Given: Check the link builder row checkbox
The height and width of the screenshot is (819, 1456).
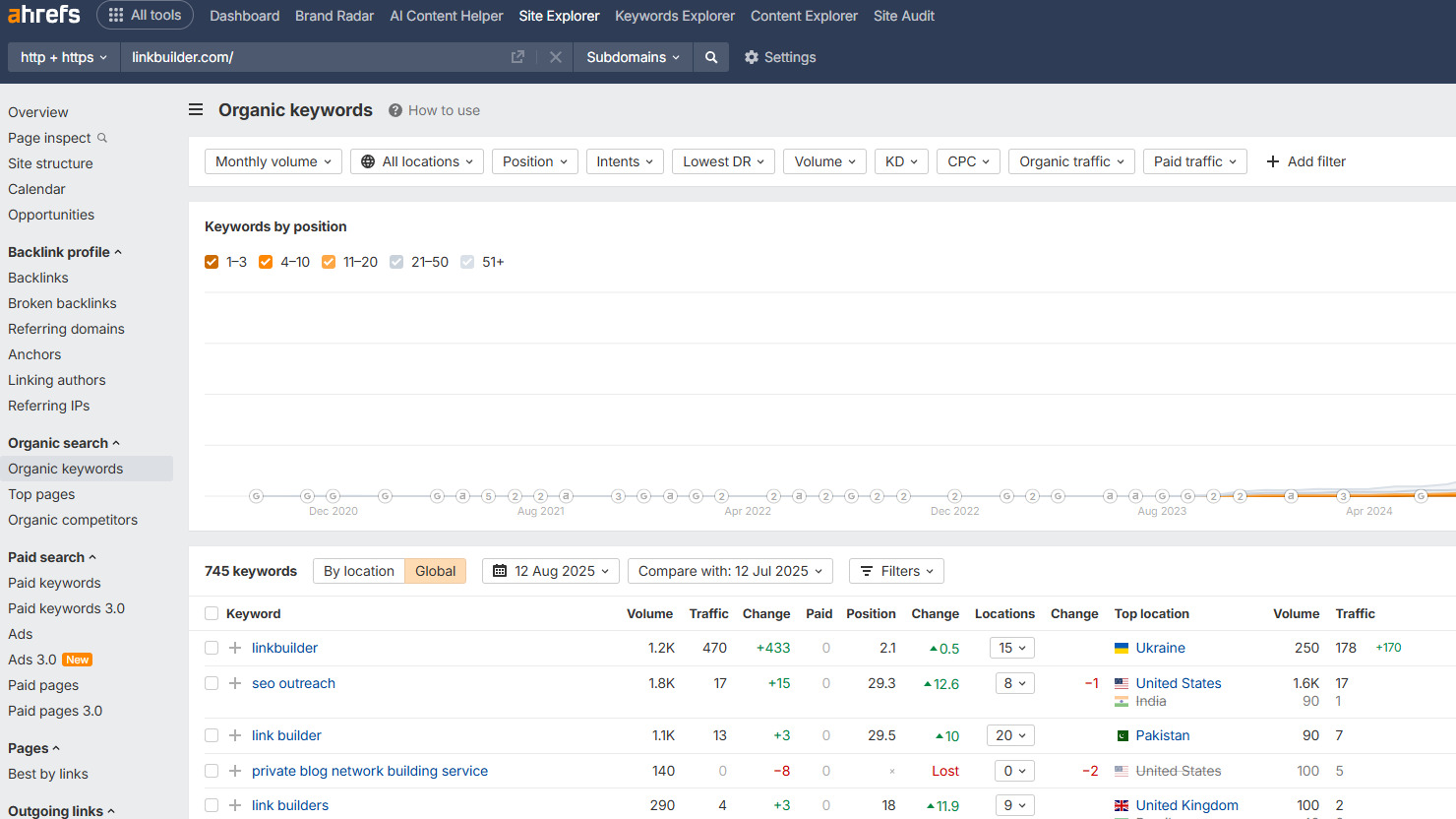Looking at the screenshot, I should [212, 735].
